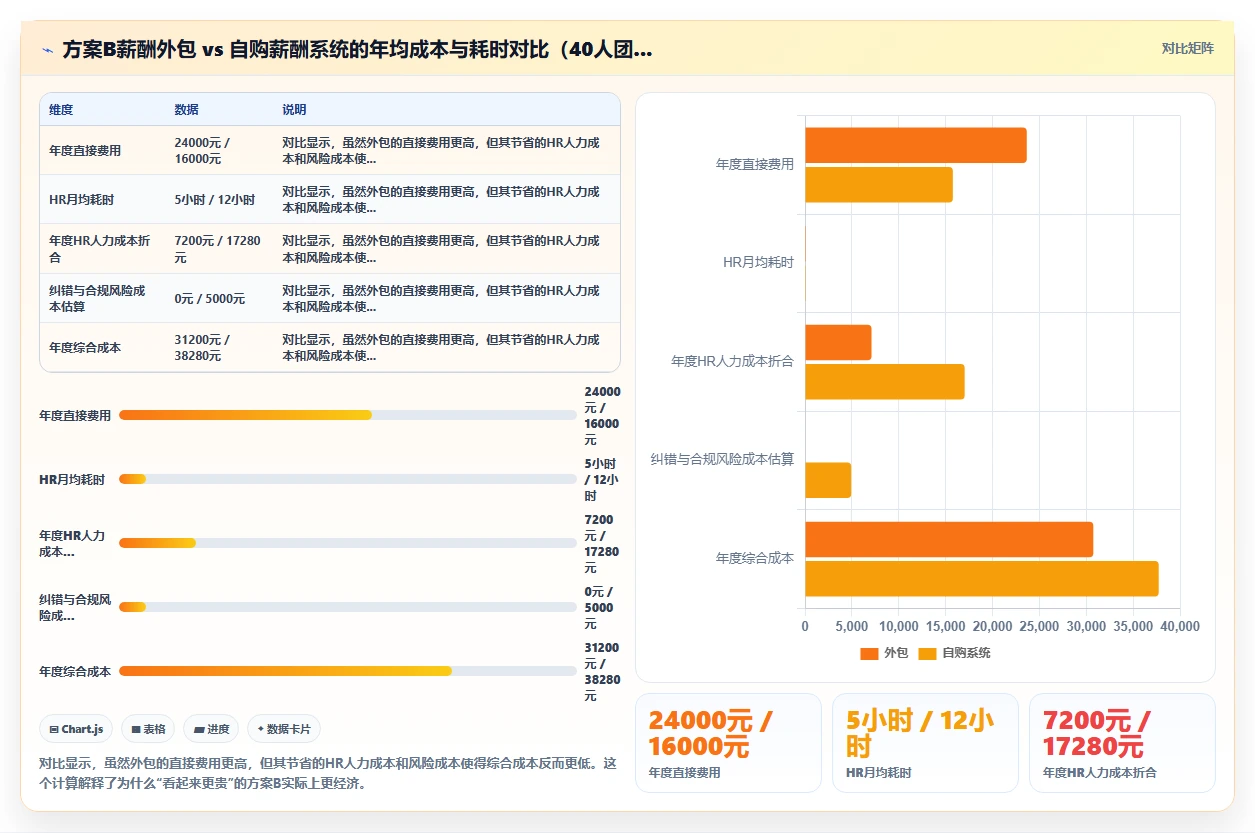Click 年度HR人力成本折合 row label in table
Image resolution: width=1255 pixels, height=833 pixels.
pyautogui.click(x=100, y=249)
